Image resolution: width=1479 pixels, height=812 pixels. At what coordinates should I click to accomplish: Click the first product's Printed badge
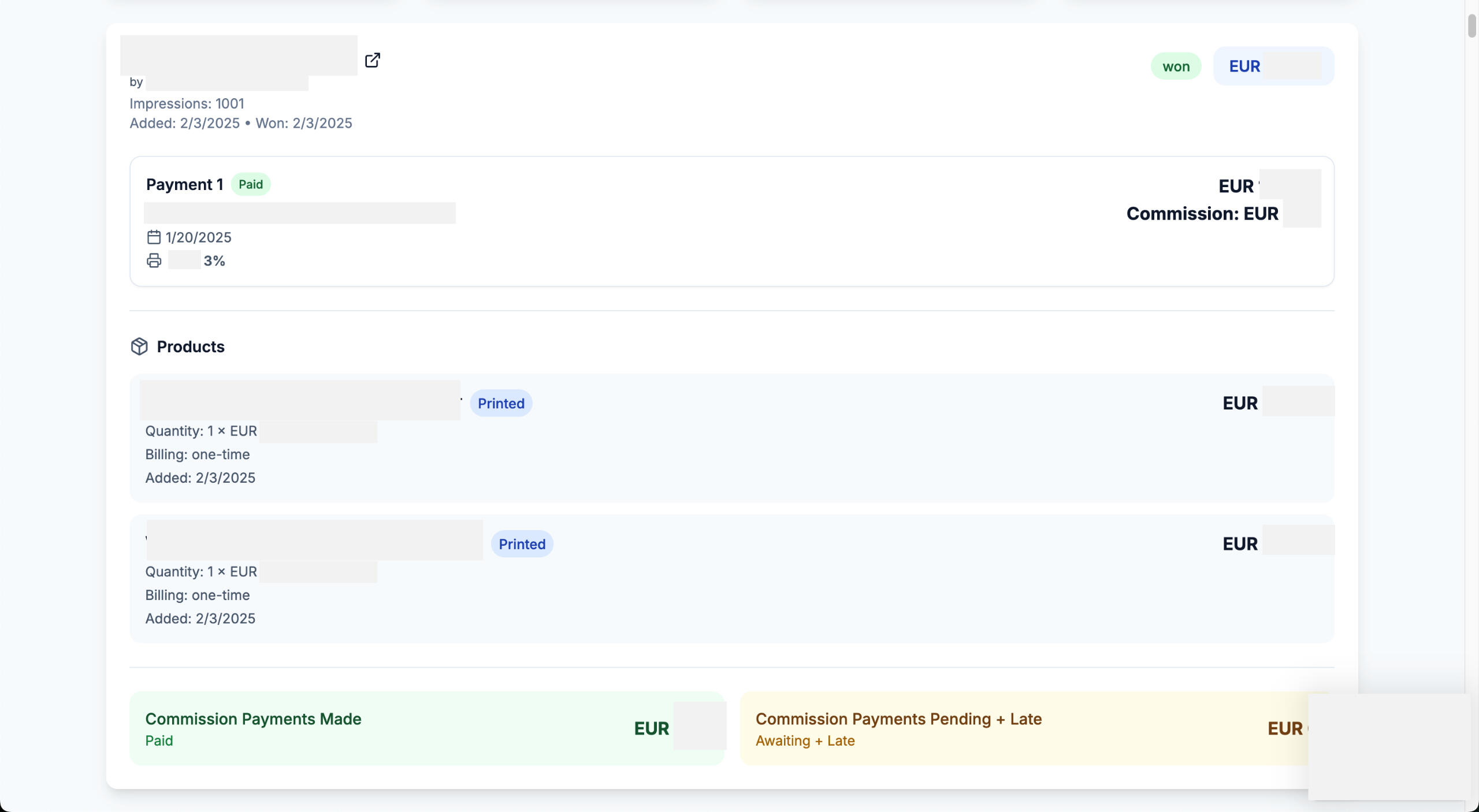501,403
